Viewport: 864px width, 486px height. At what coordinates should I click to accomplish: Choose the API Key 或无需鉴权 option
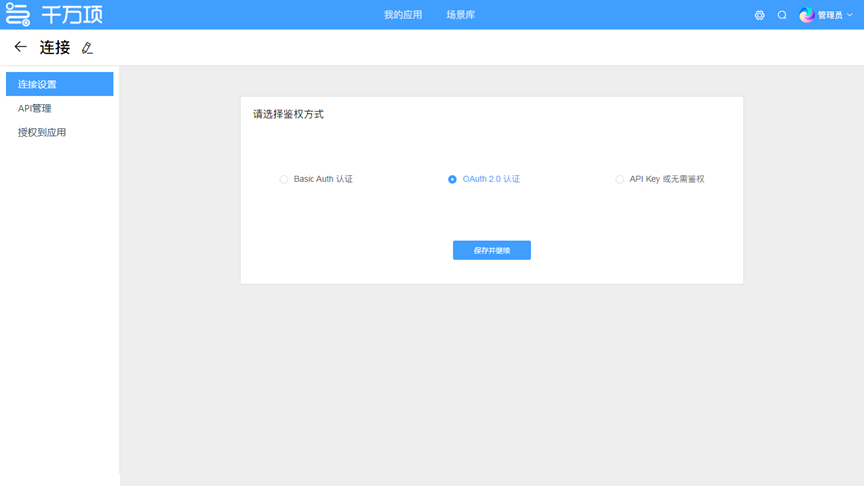620,179
